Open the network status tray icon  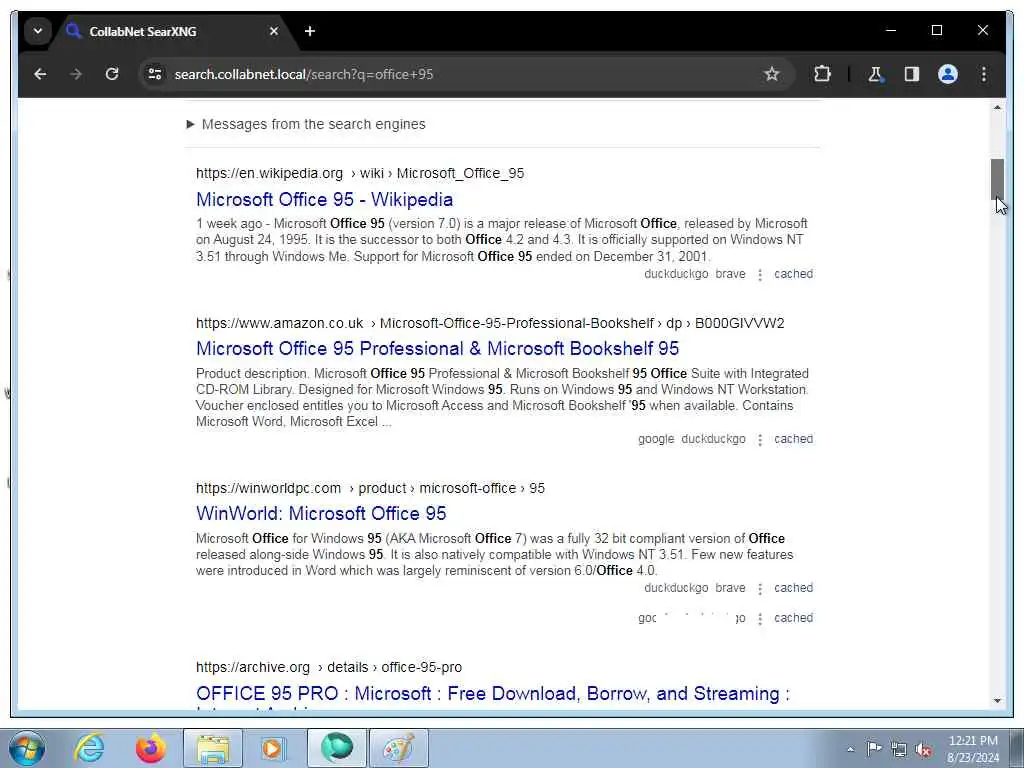click(x=899, y=749)
